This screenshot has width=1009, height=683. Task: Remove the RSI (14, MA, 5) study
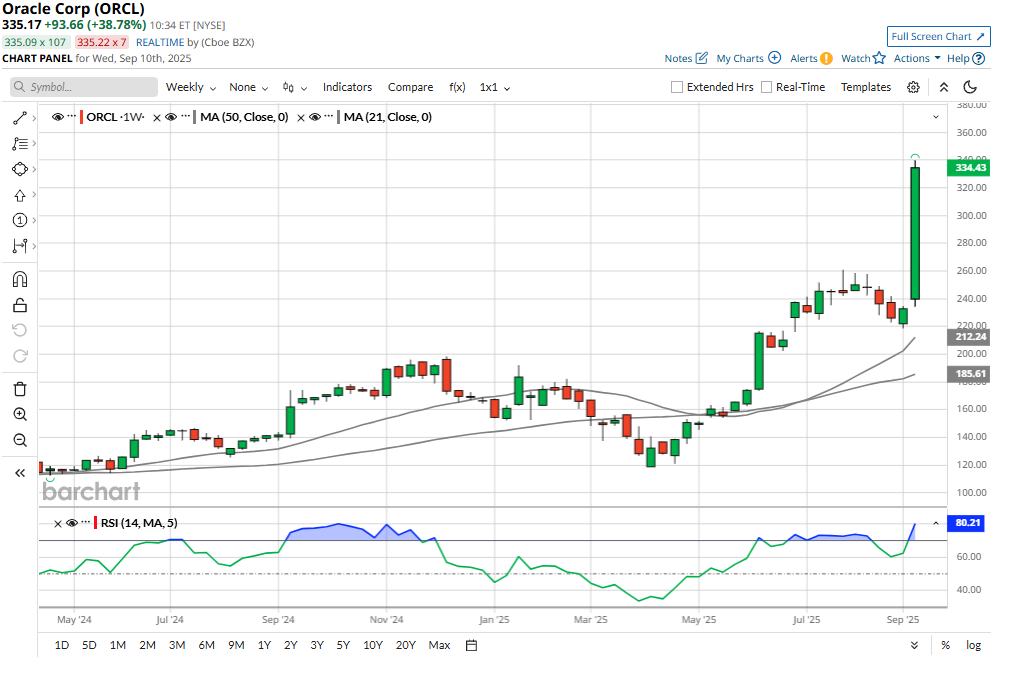(x=57, y=524)
